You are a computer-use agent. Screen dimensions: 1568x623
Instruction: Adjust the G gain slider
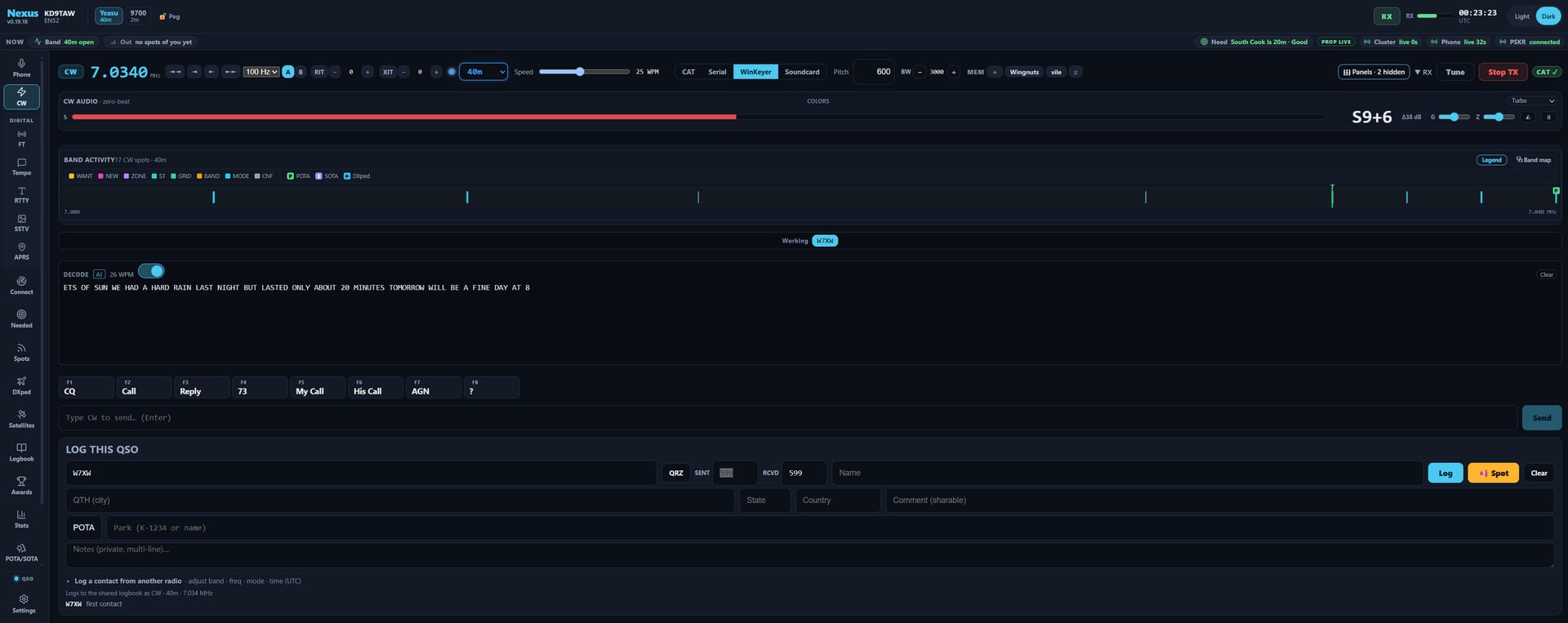[1454, 117]
